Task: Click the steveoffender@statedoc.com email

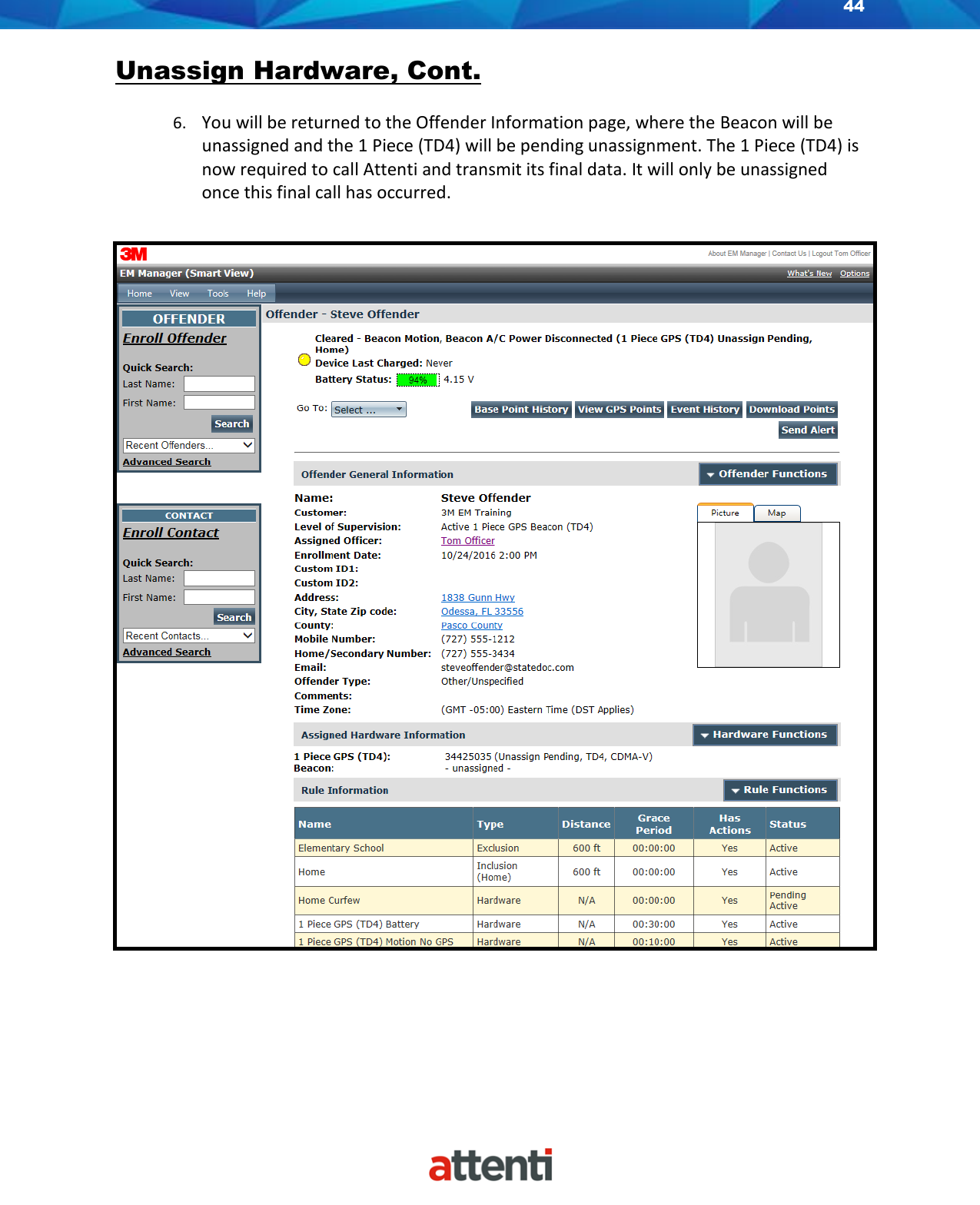Action: coord(507,668)
